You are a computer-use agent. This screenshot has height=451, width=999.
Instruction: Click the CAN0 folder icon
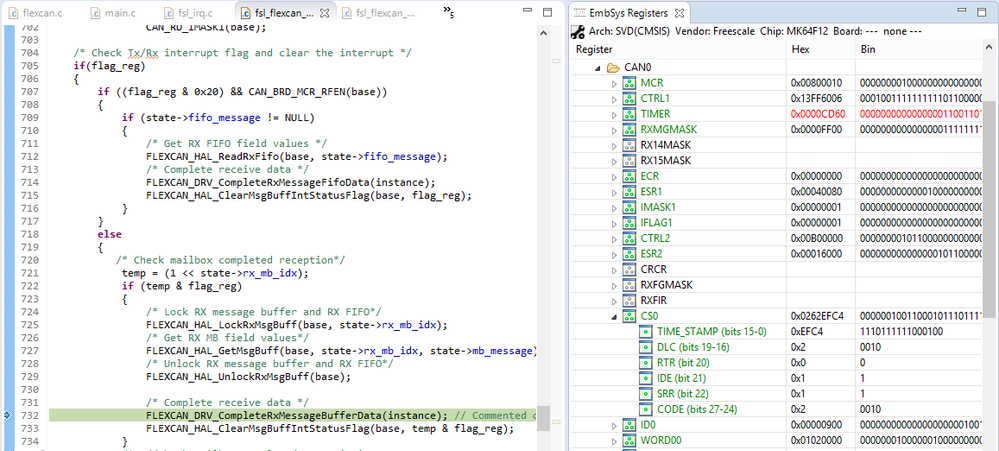tap(613, 68)
